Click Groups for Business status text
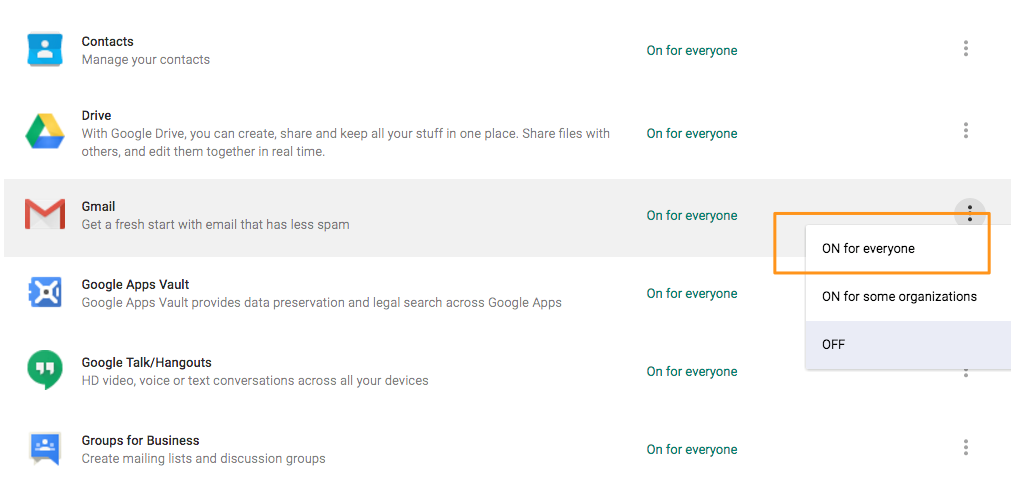 pyautogui.click(x=692, y=449)
